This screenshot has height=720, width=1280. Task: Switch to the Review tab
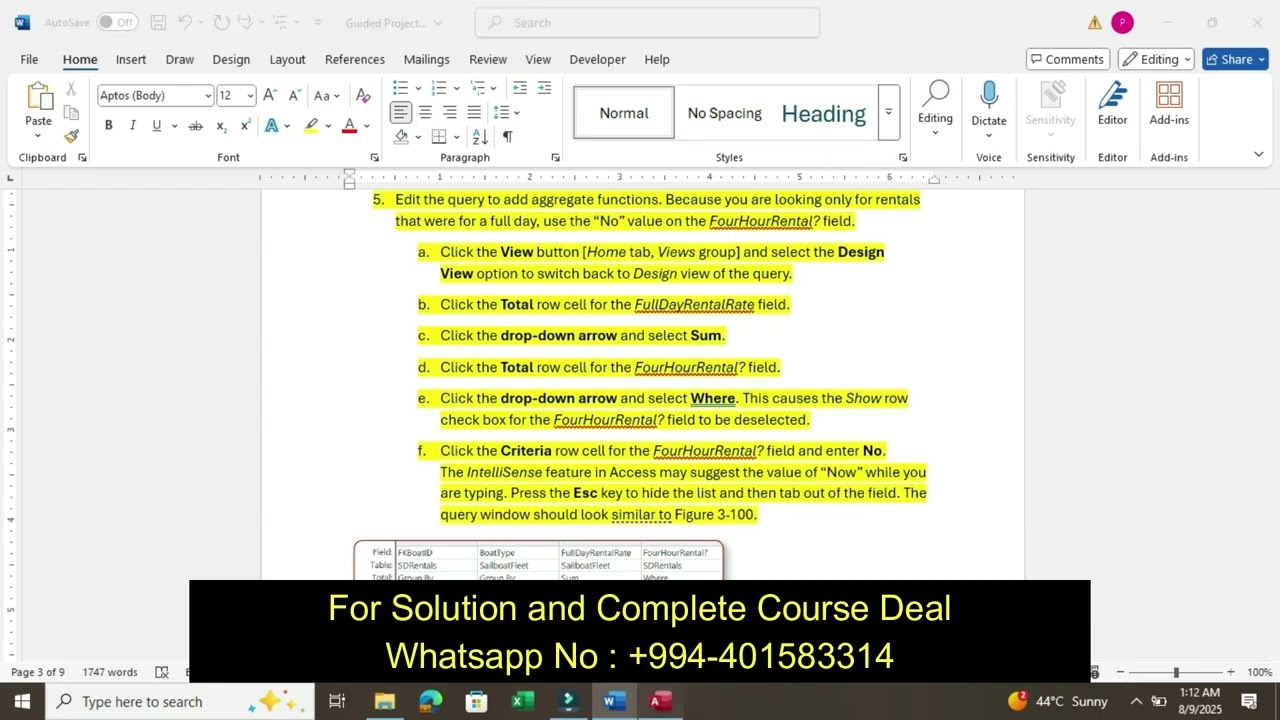pos(488,59)
